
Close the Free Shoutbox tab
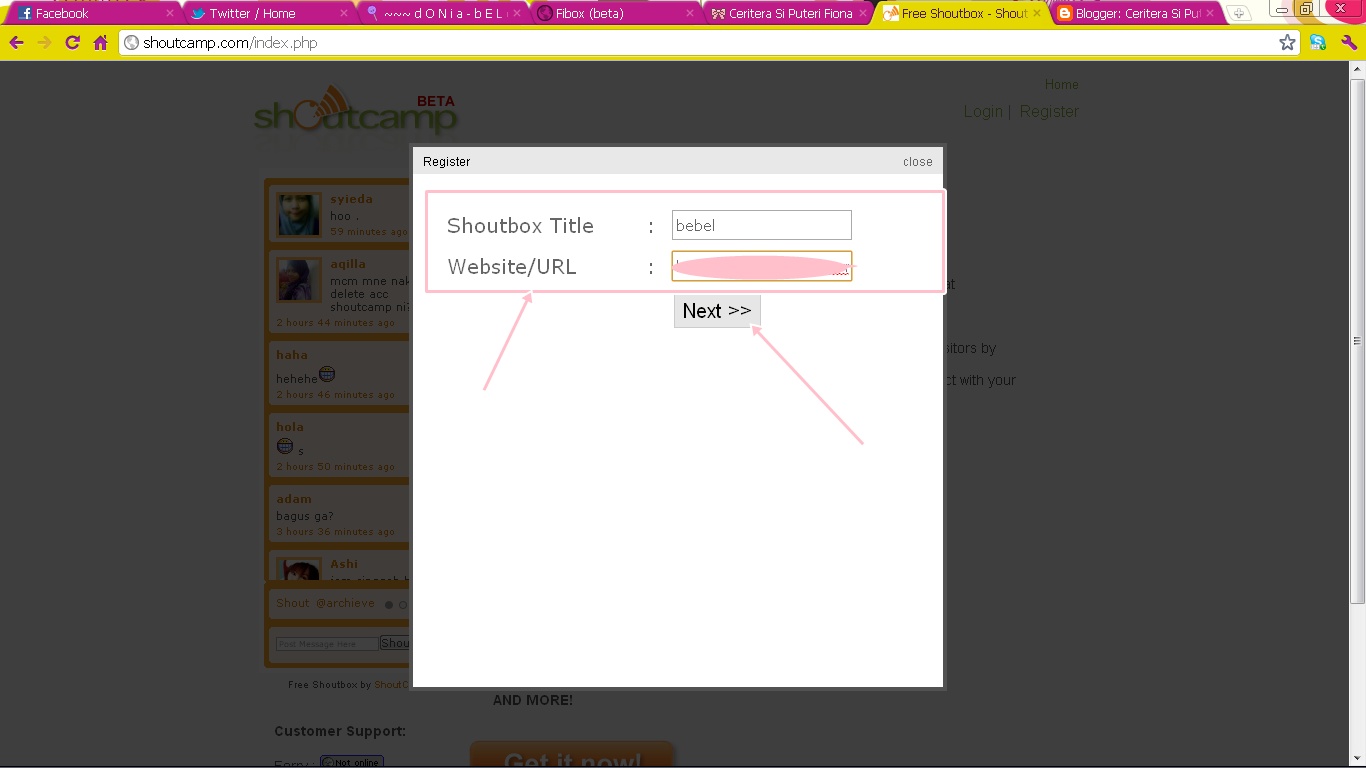click(1037, 14)
